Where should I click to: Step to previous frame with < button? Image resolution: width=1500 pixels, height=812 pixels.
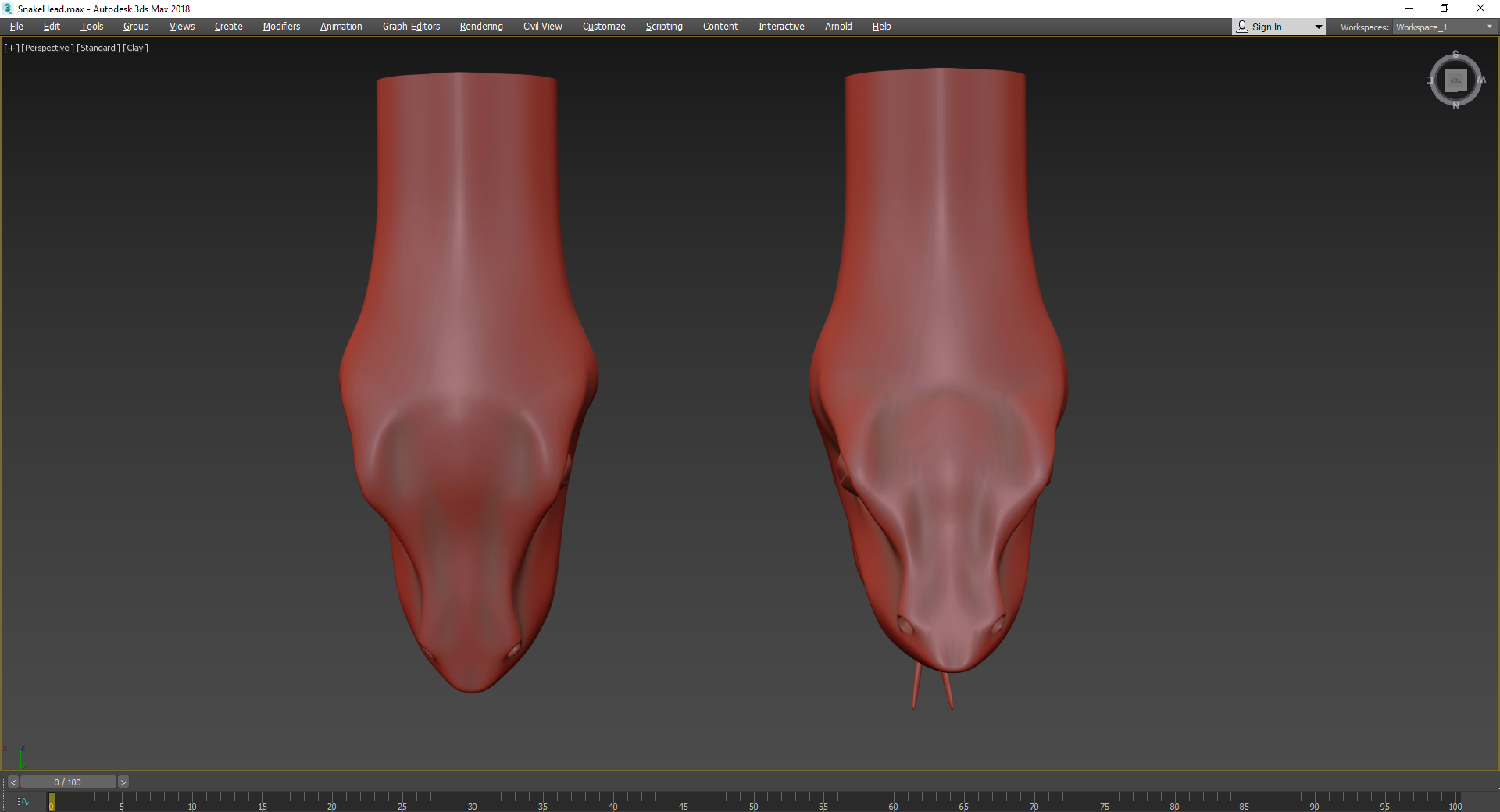13,782
